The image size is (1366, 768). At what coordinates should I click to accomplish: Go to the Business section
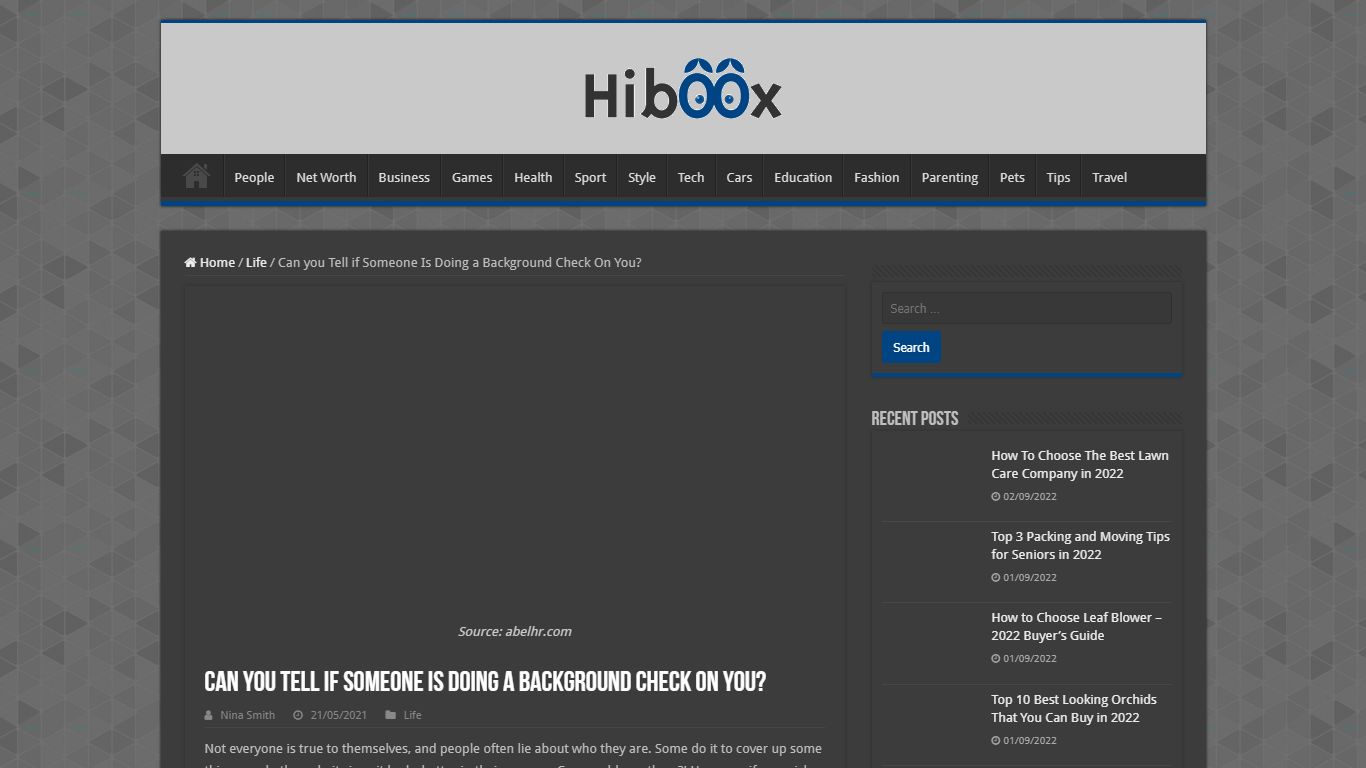click(x=404, y=177)
